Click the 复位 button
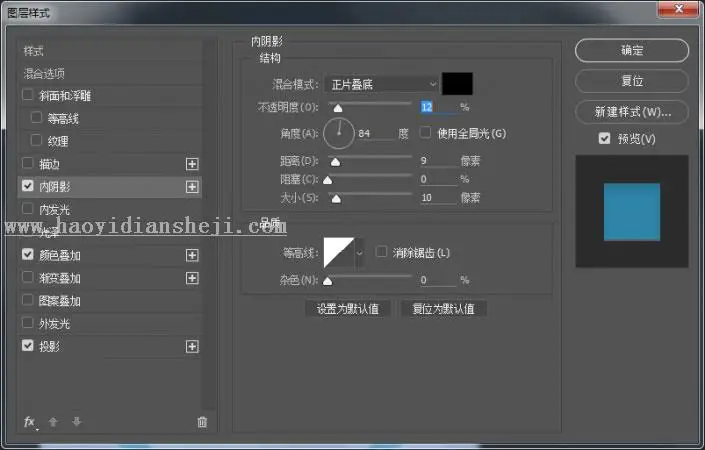The height and width of the screenshot is (450, 705). click(632, 81)
